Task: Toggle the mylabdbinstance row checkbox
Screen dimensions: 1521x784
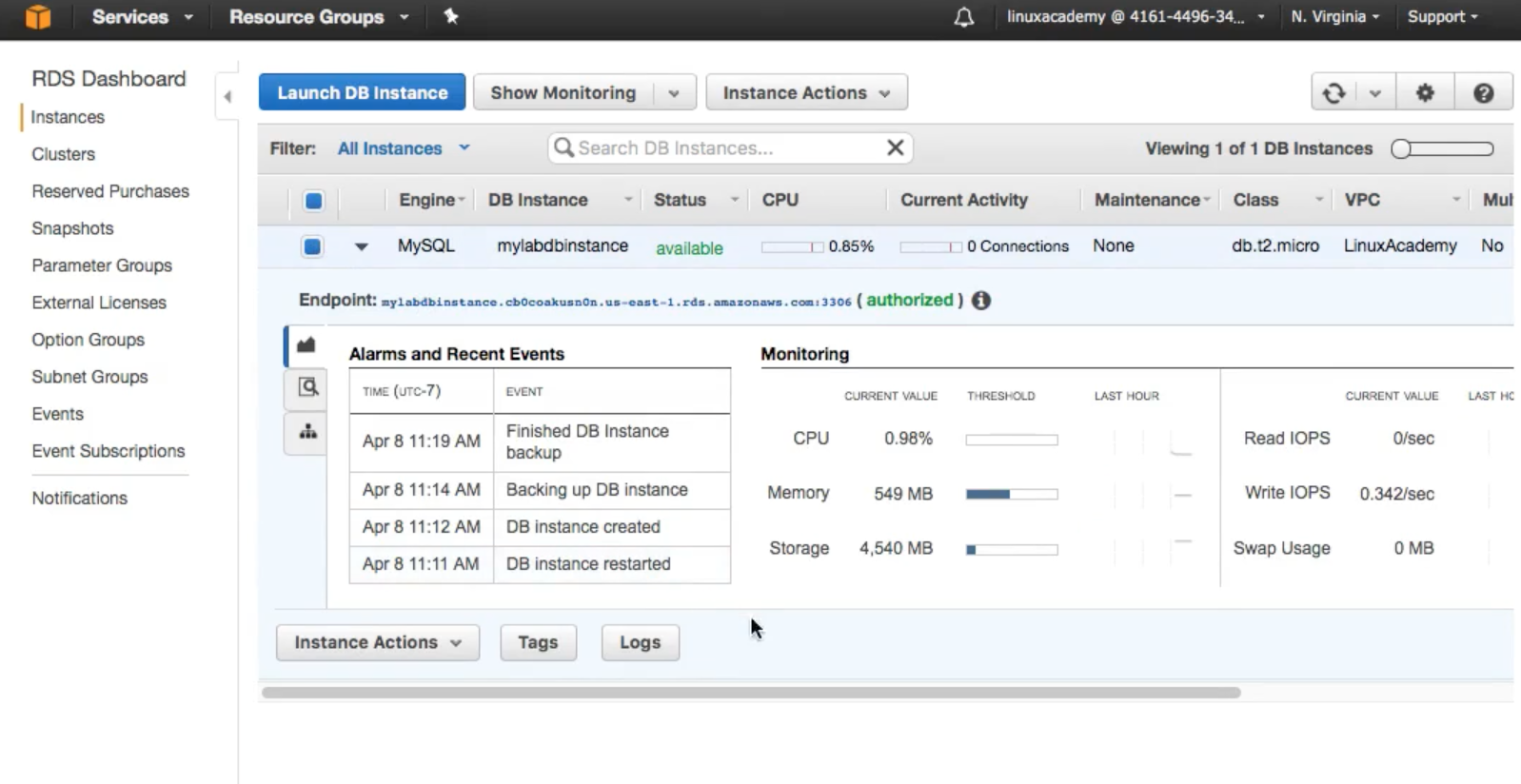Action: pyautogui.click(x=312, y=246)
